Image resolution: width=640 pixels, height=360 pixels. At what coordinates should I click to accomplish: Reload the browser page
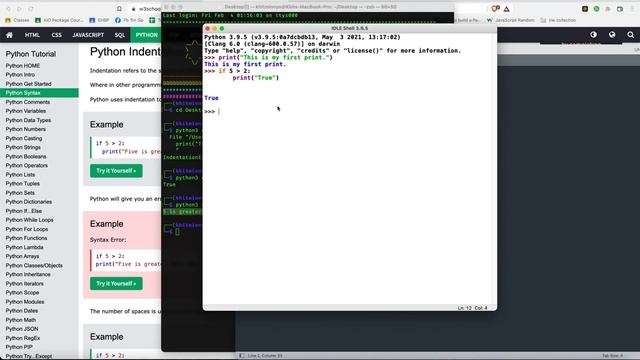click(x=31, y=9)
